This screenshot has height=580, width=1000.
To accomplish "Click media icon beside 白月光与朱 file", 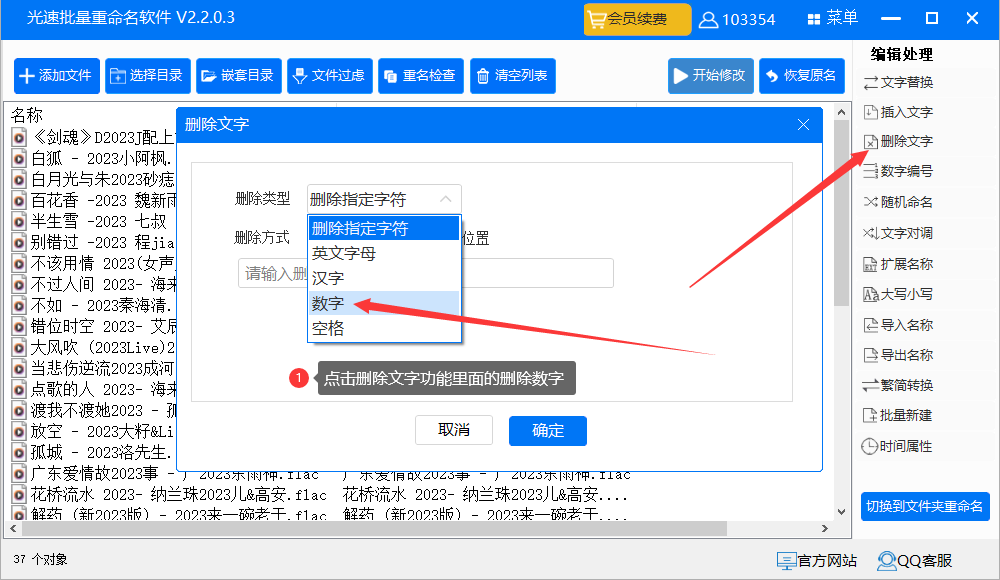I will tap(20, 179).
